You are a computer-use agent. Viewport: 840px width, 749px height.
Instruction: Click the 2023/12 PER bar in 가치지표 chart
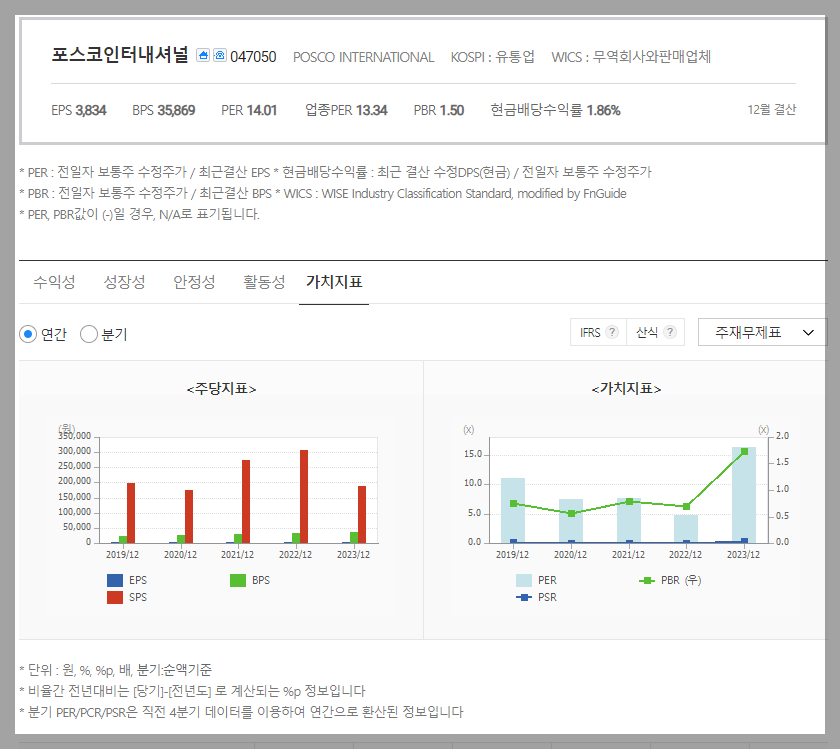pos(744,495)
